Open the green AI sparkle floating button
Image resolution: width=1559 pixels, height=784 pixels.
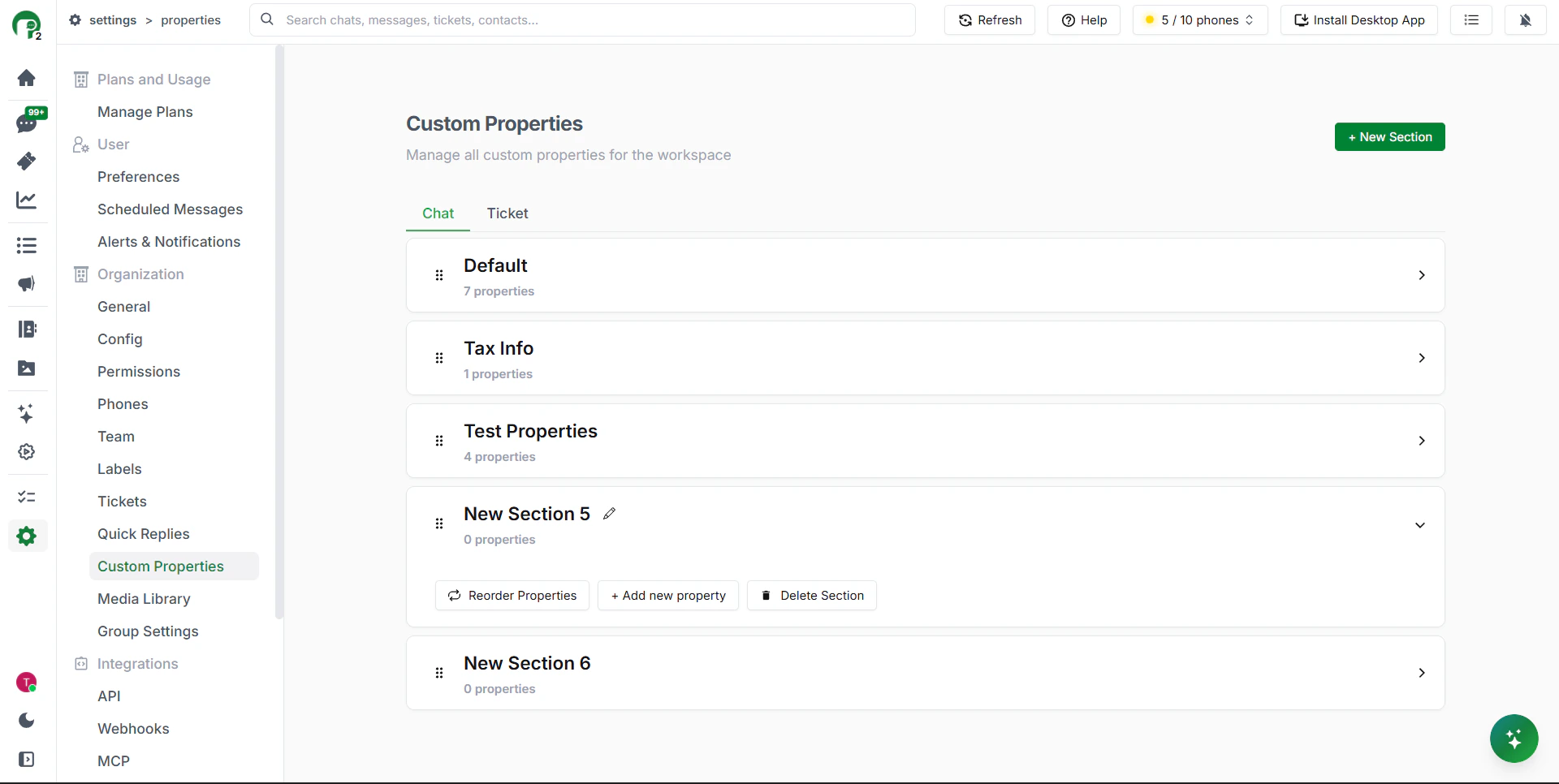[1514, 739]
